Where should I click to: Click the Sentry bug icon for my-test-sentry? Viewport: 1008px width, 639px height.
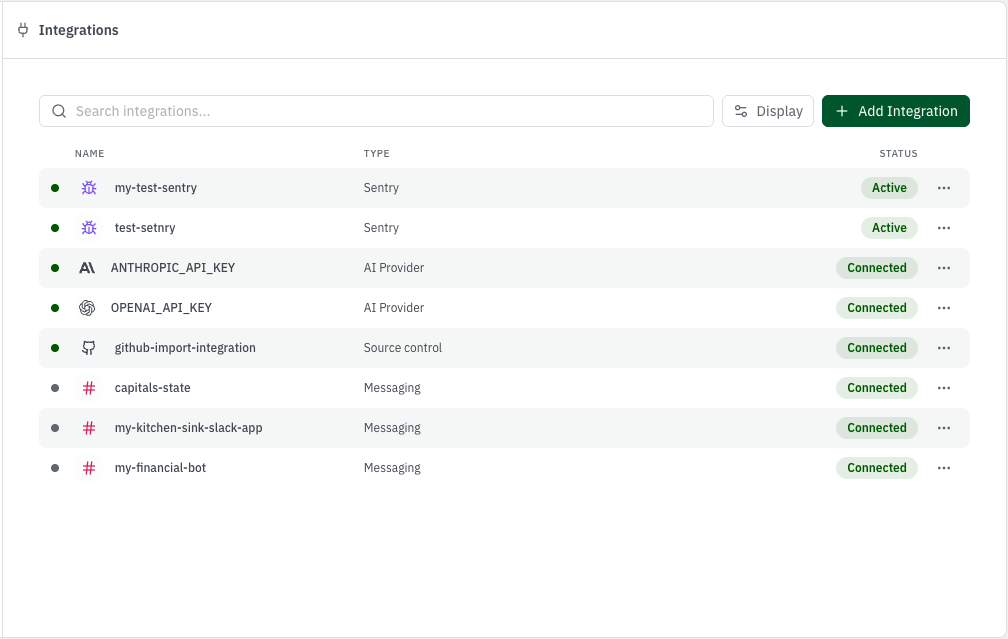click(89, 188)
